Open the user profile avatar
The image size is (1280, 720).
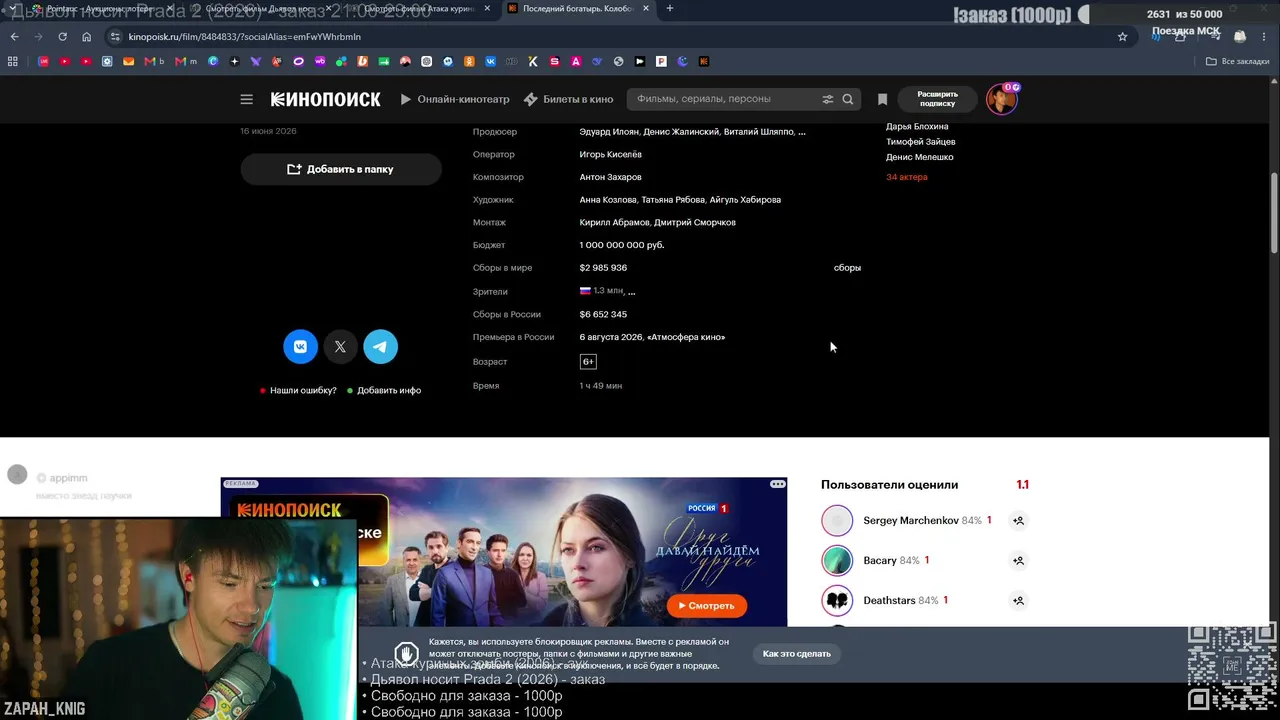pyautogui.click(x=1001, y=99)
